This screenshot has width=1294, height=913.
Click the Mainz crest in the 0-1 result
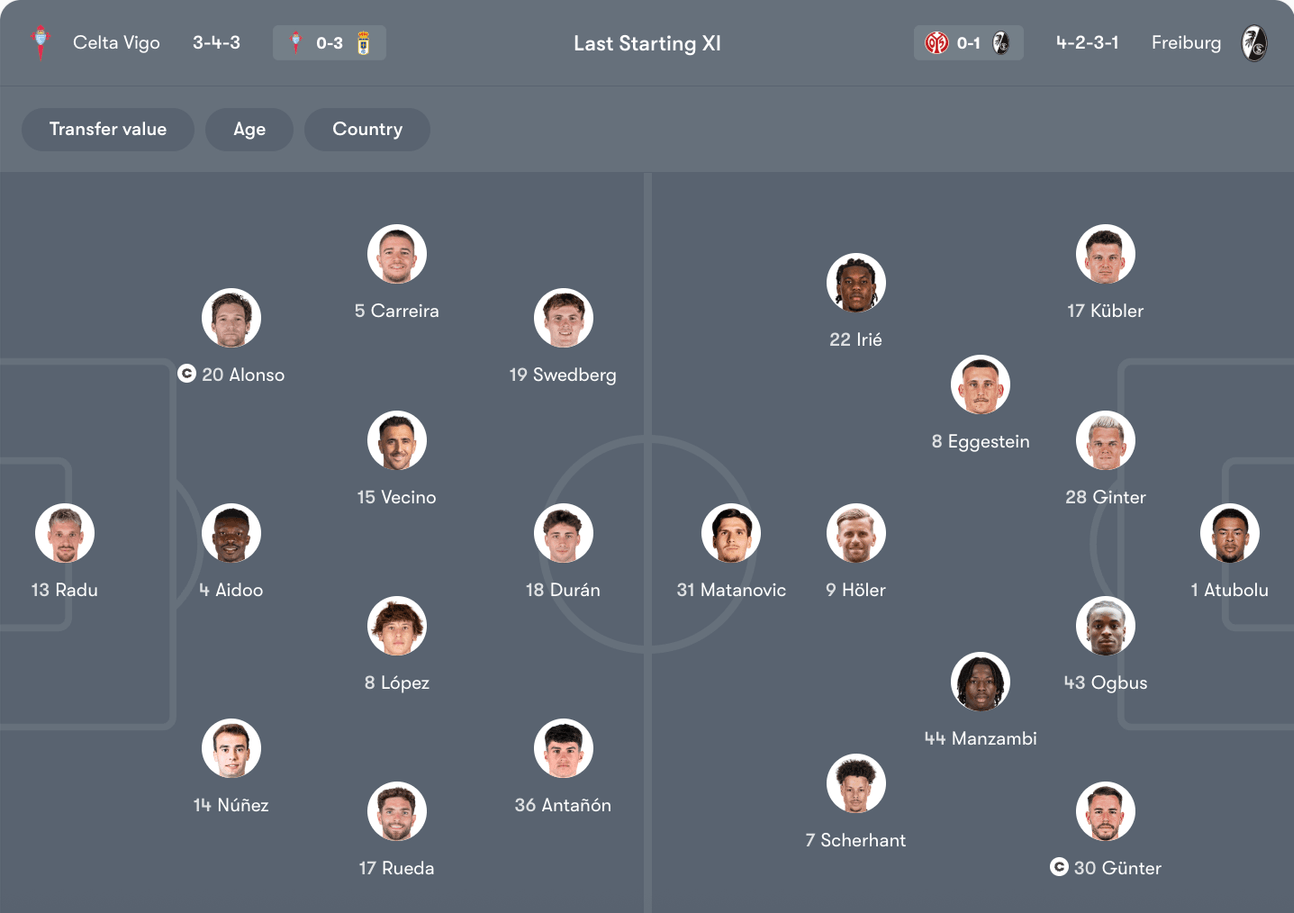pos(936,43)
